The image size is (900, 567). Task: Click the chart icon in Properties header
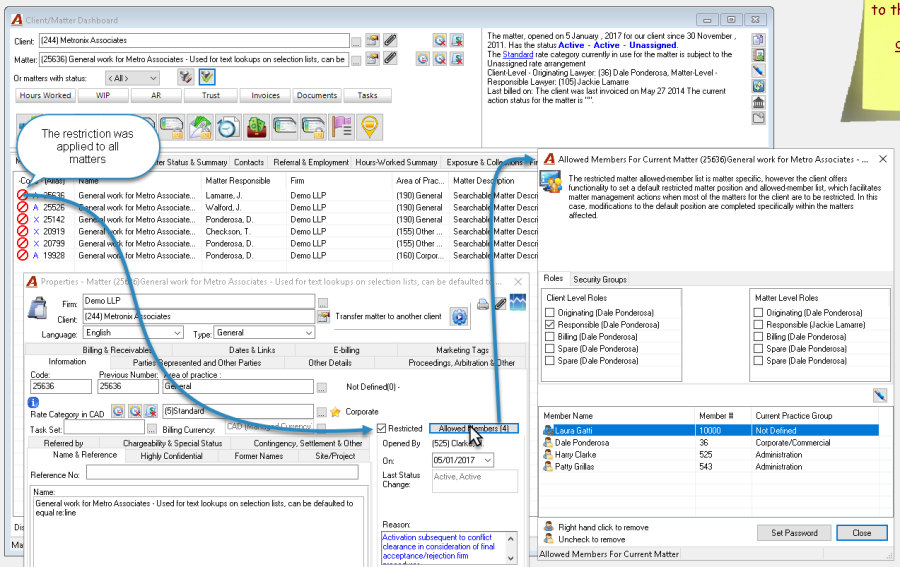[518, 302]
